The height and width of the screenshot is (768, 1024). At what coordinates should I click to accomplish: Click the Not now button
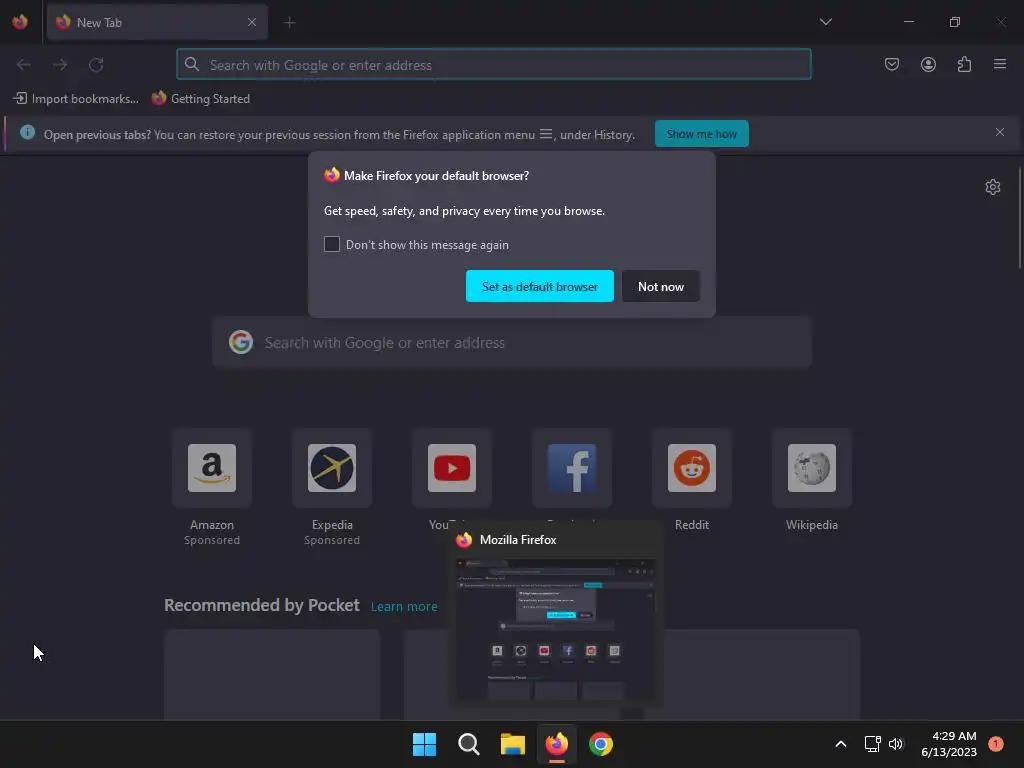[661, 286]
